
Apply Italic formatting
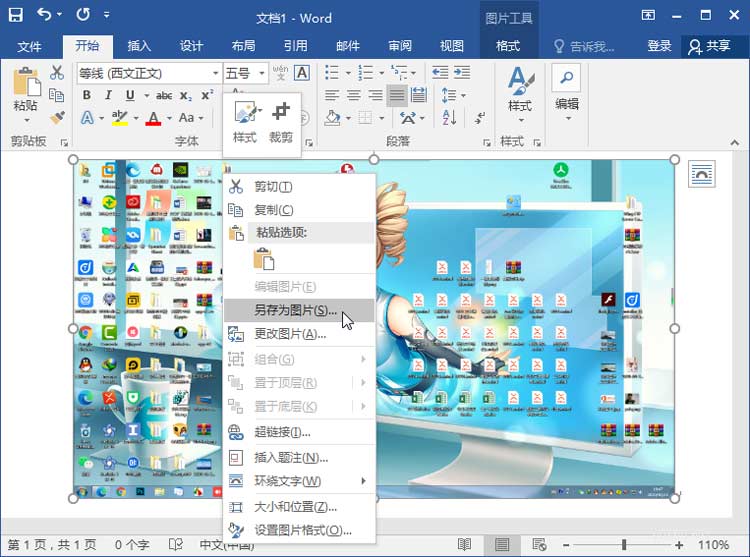pos(108,95)
